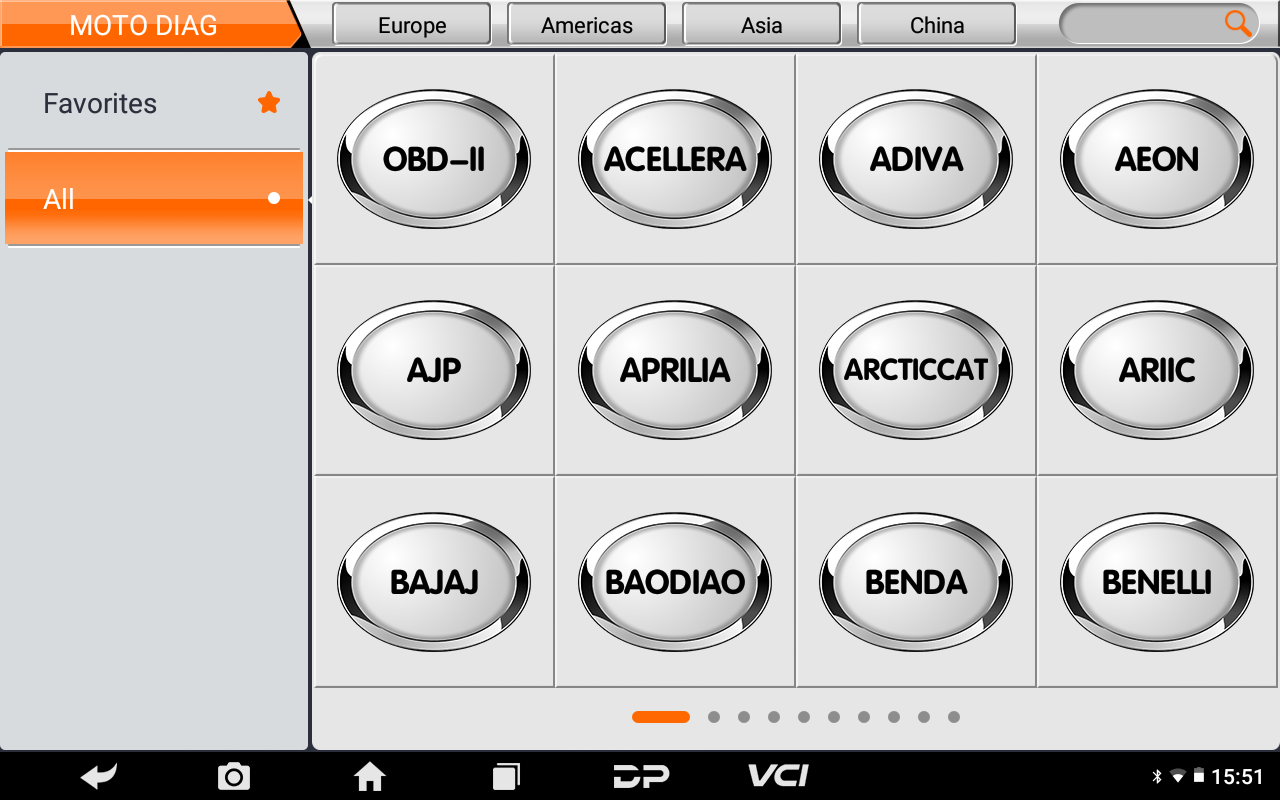Select the ARCTICCAT brand button

coord(916,370)
